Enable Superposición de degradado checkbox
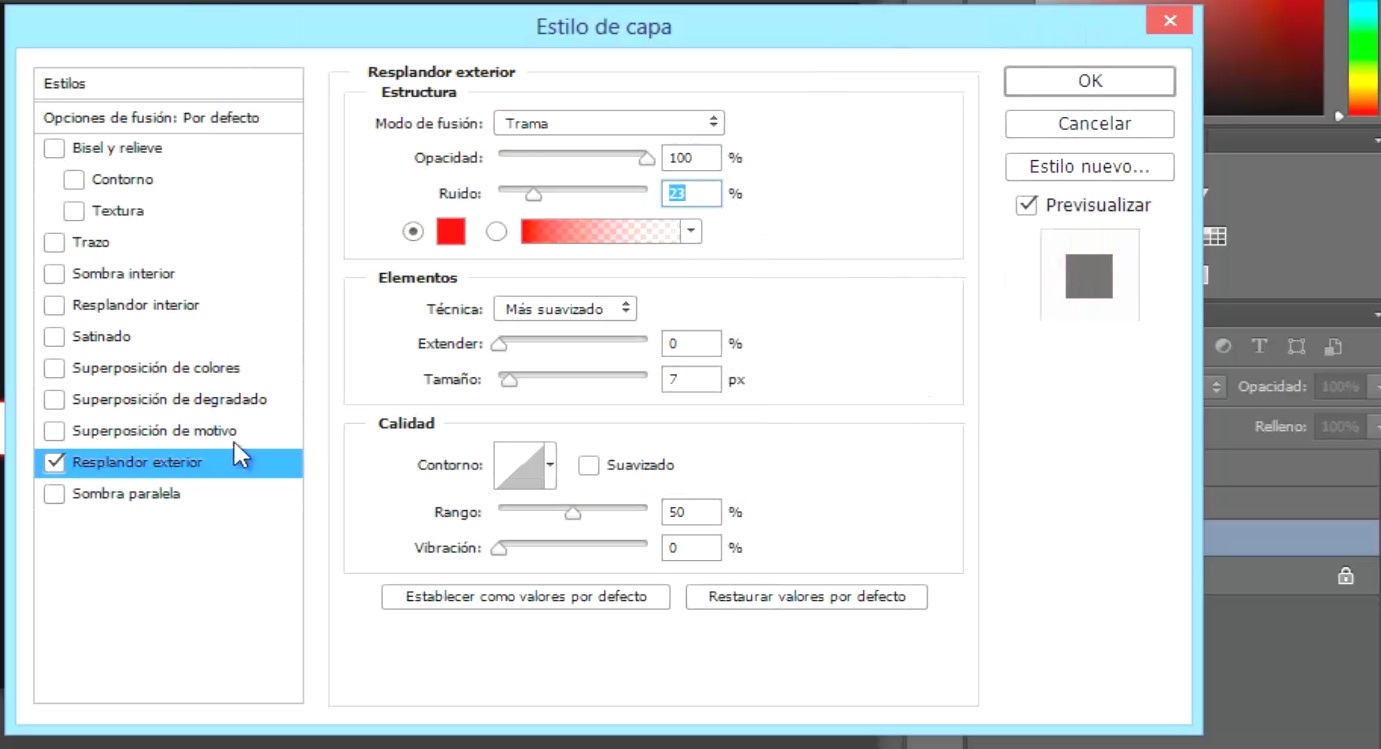The width and height of the screenshot is (1381, 749). (54, 400)
